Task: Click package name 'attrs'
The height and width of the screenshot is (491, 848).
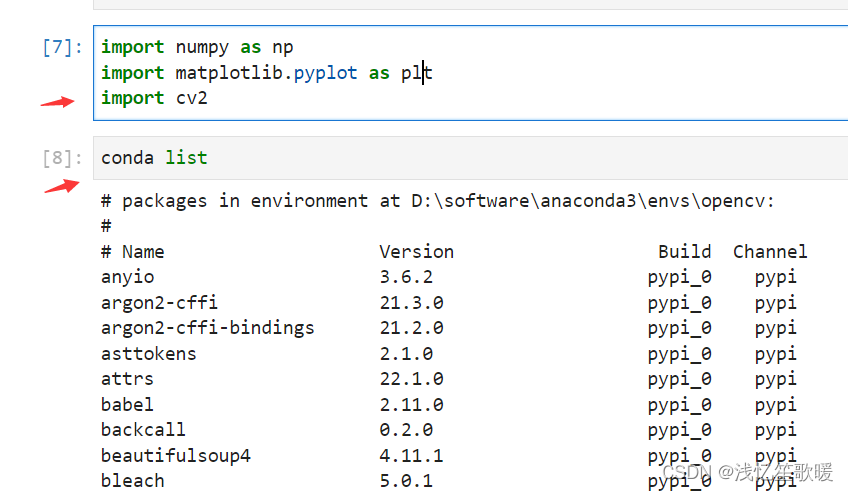Action: pos(127,379)
